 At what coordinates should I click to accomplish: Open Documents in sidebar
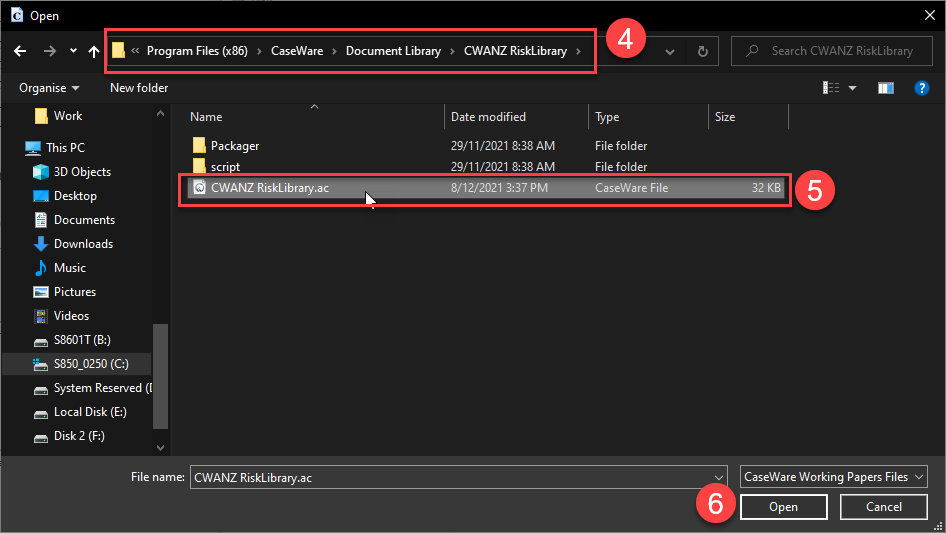pos(74,220)
